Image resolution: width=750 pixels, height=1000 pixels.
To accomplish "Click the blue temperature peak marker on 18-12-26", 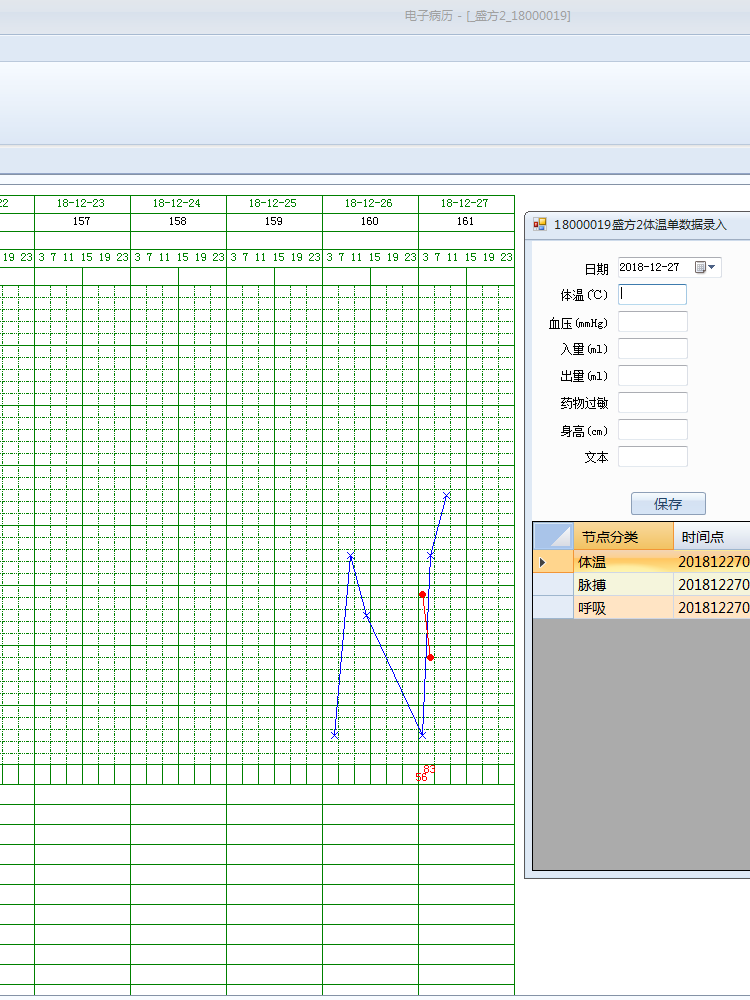I will 351,555.
